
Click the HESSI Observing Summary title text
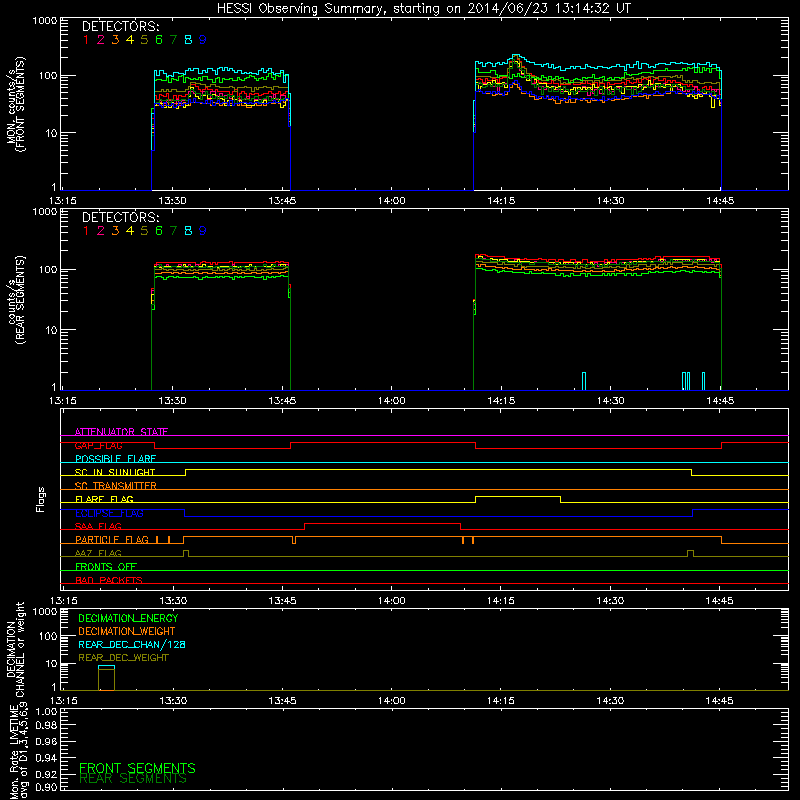(423, 9)
